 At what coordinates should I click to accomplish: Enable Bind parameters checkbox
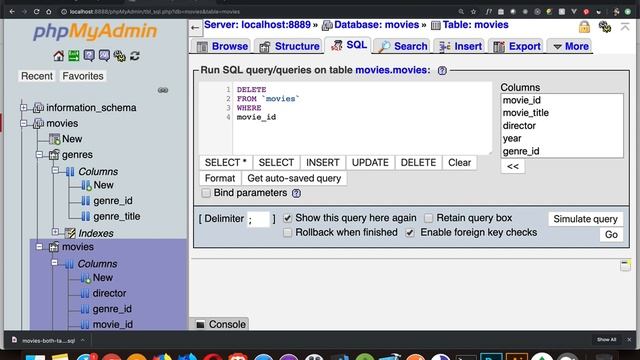206,193
